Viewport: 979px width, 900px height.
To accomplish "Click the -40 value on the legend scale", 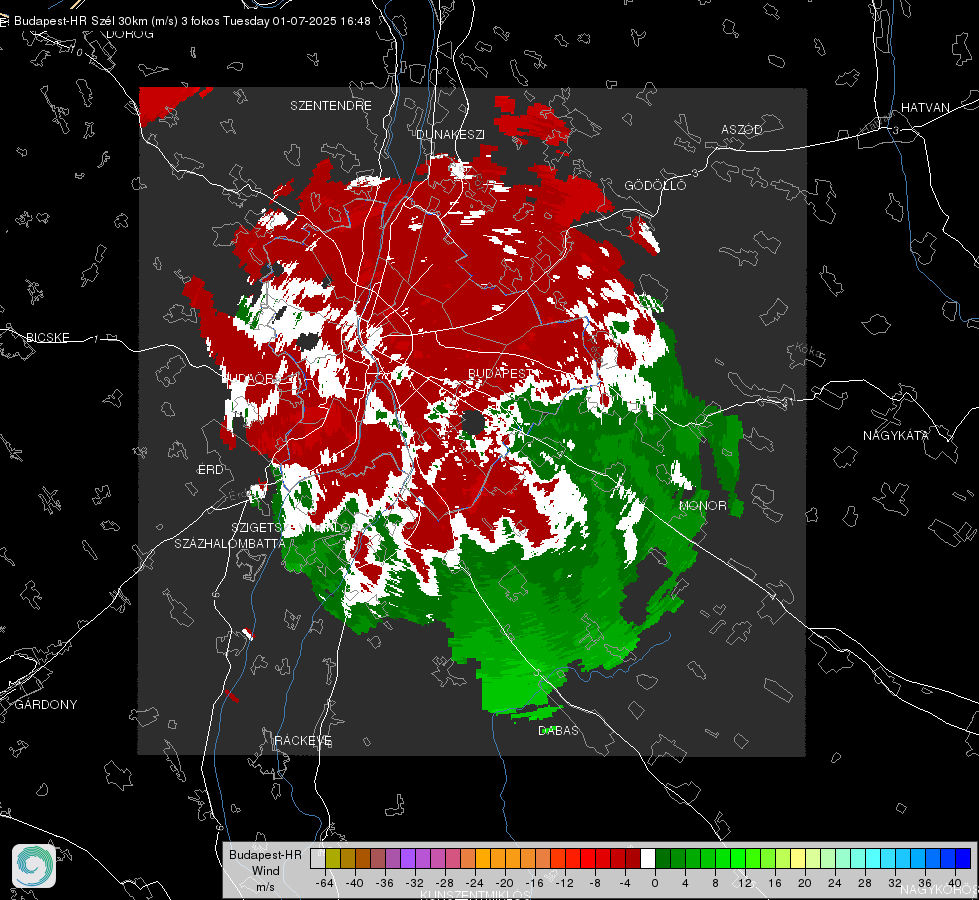I will [x=355, y=883].
